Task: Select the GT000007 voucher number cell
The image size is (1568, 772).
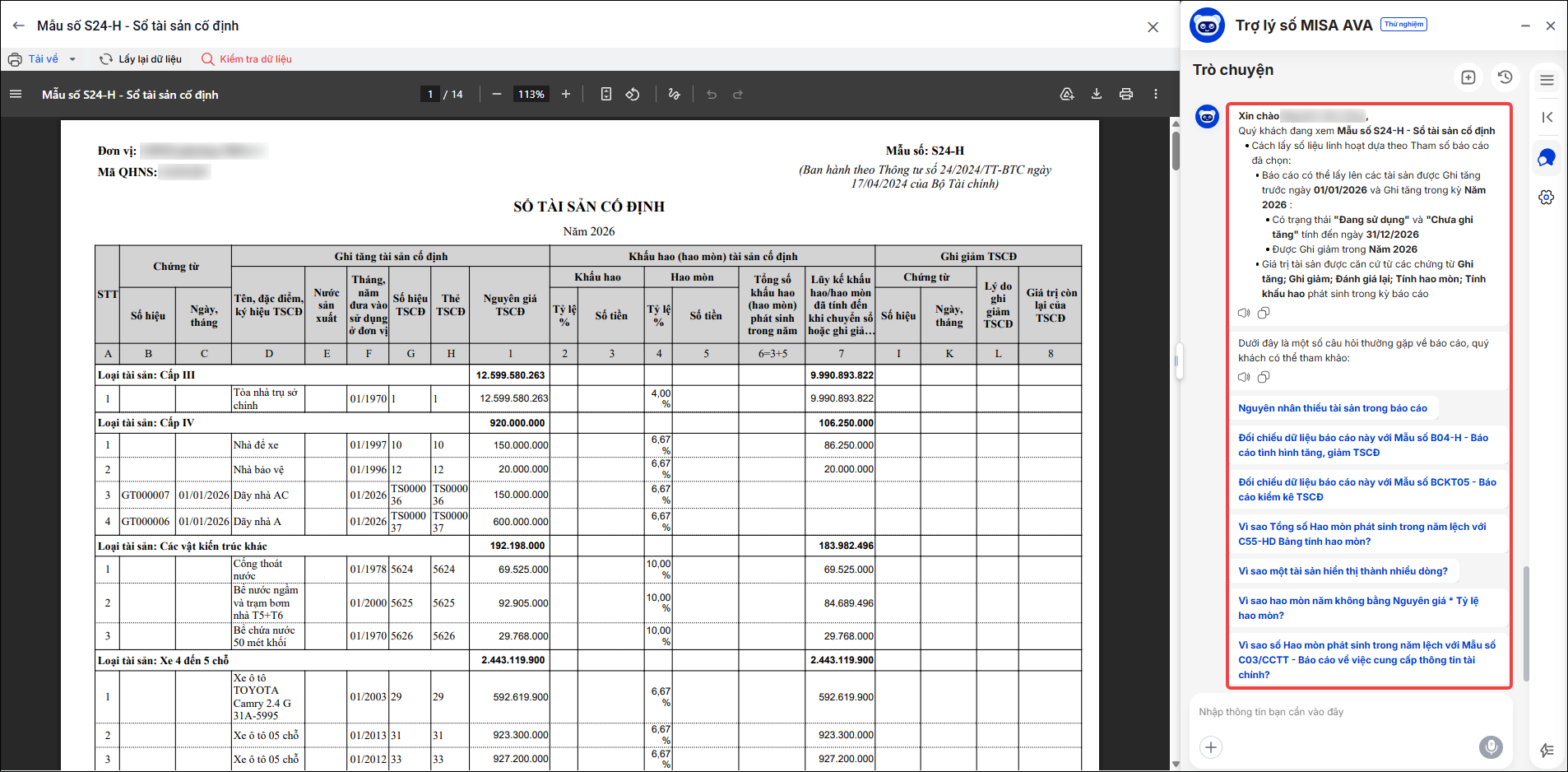Action: click(x=146, y=495)
